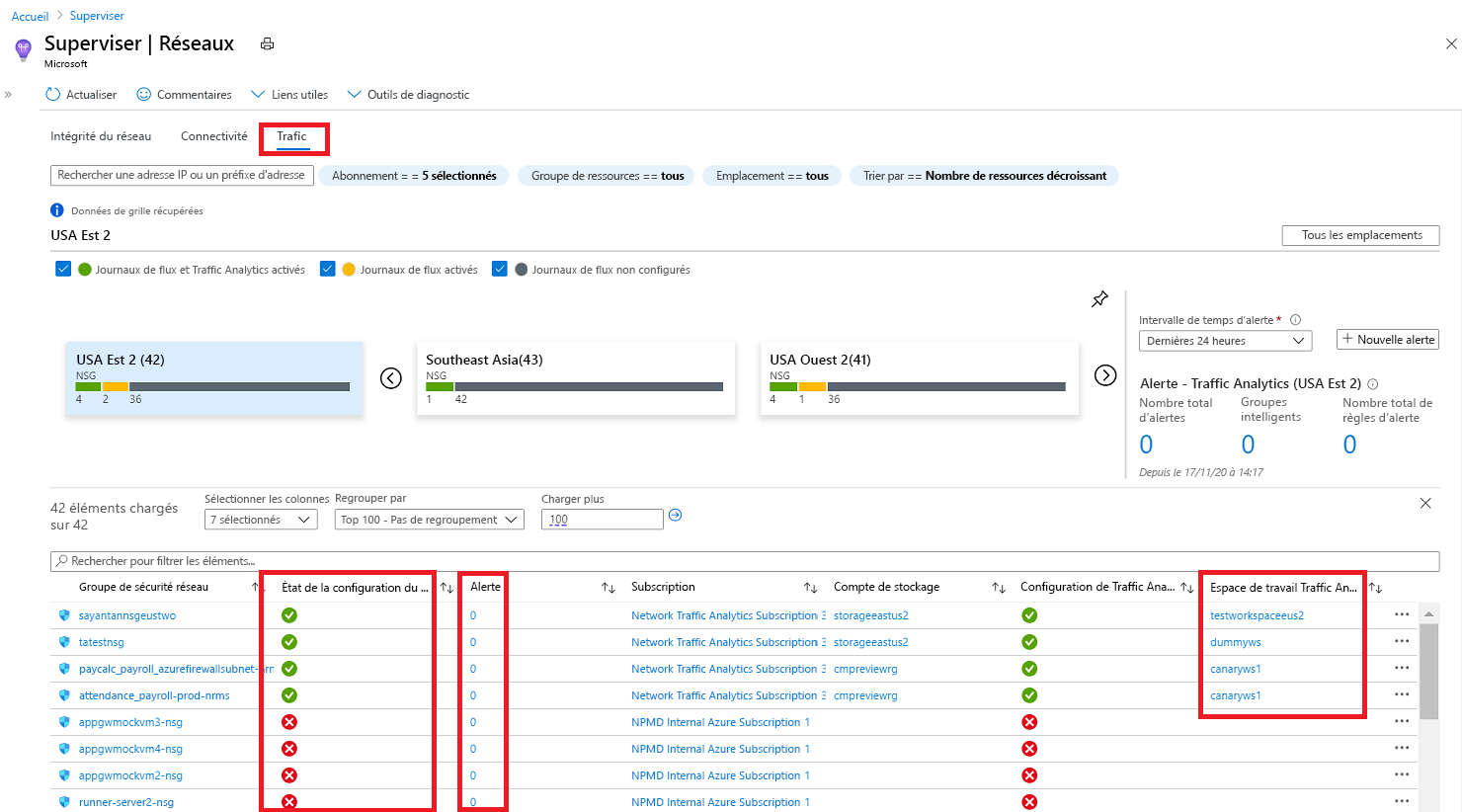Click the Accueil breadcrumb link
1462x812 pixels.
[30, 16]
